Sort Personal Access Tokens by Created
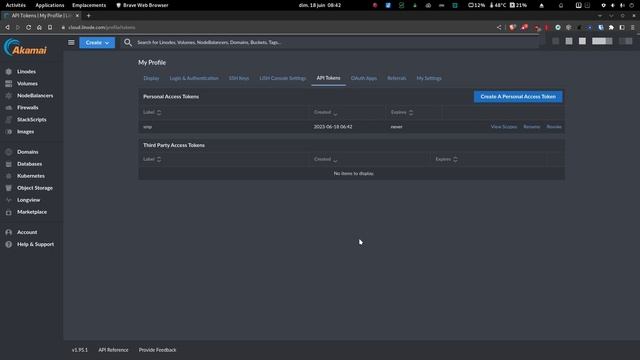The height and width of the screenshot is (360, 640). tap(325, 112)
